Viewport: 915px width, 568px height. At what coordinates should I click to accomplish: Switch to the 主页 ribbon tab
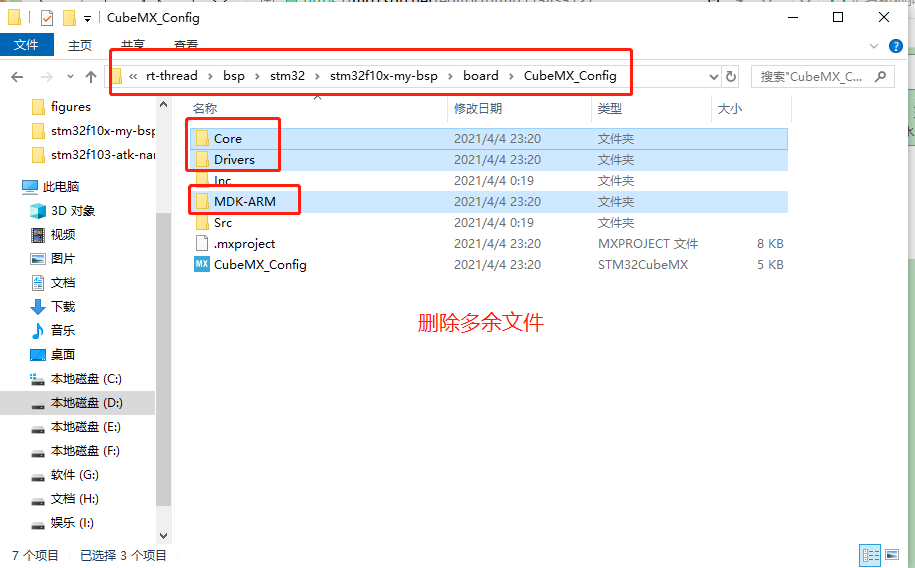(x=80, y=45)
